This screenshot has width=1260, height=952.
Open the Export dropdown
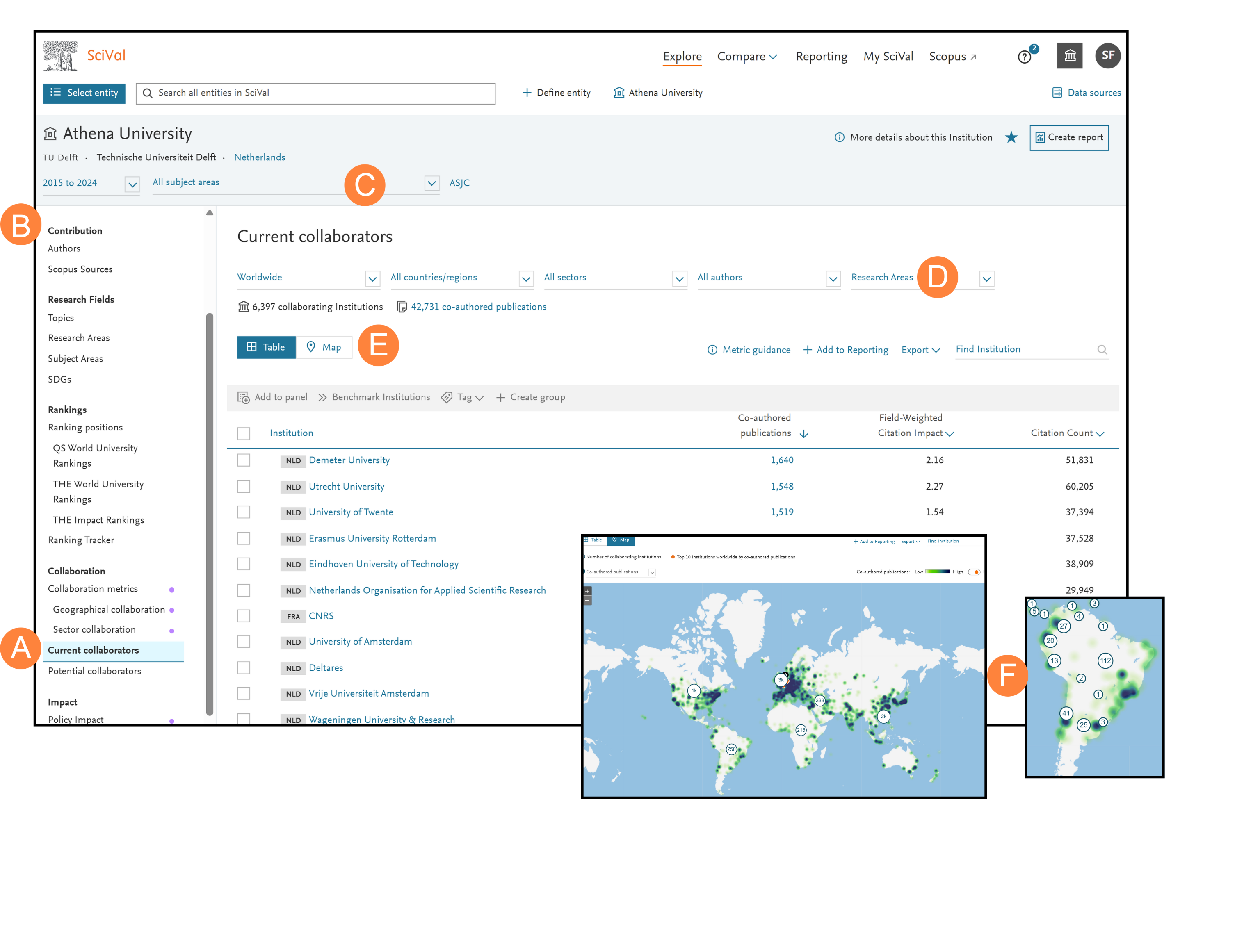click(x=920, y=350)
